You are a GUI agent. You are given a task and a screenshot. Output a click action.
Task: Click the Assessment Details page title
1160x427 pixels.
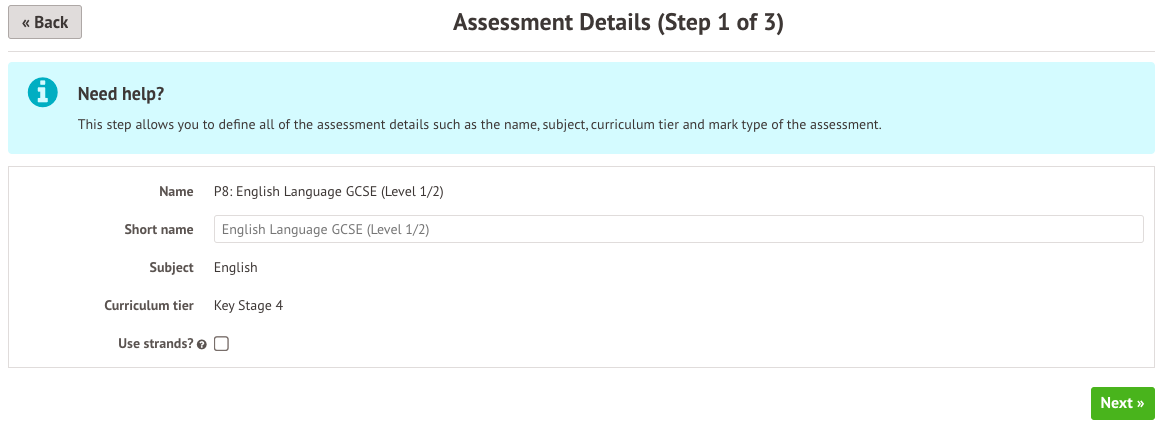click(x=617, y=23)
